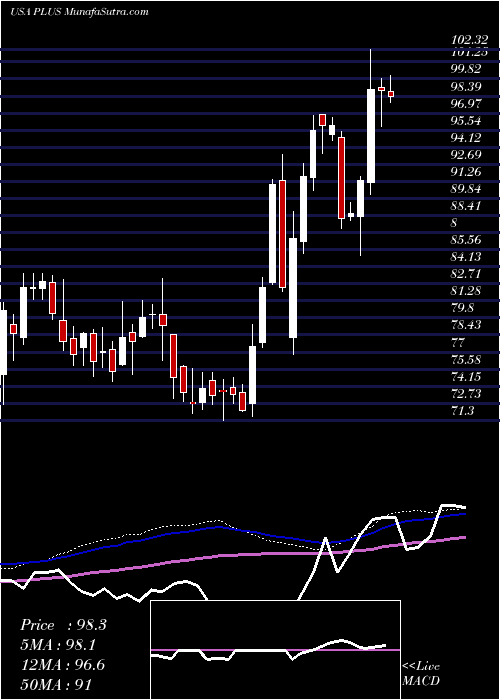Open the MACD inset chart panel
This screenshot has width=500, height=700.
point(276,650)
